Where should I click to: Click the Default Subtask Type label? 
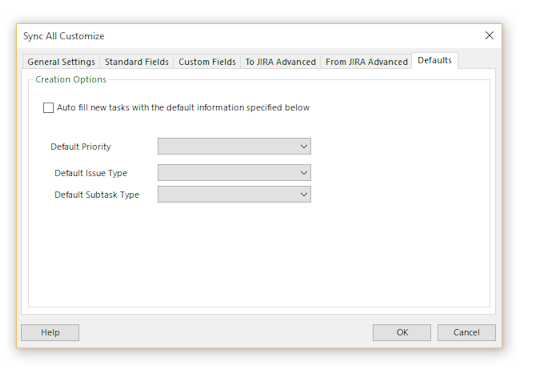(x=97, y=195)
